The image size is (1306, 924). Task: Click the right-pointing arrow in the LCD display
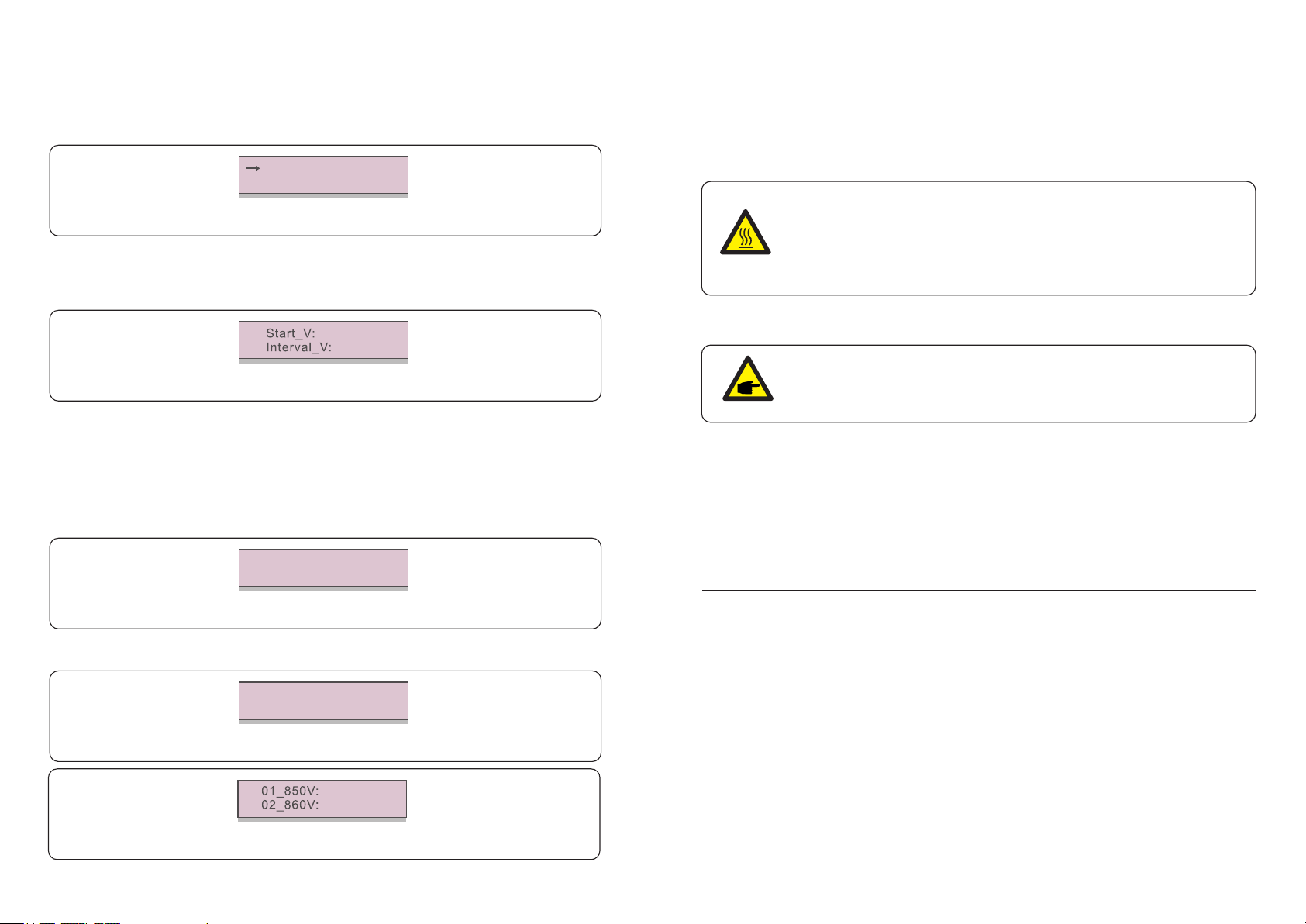tap(253, 167)
